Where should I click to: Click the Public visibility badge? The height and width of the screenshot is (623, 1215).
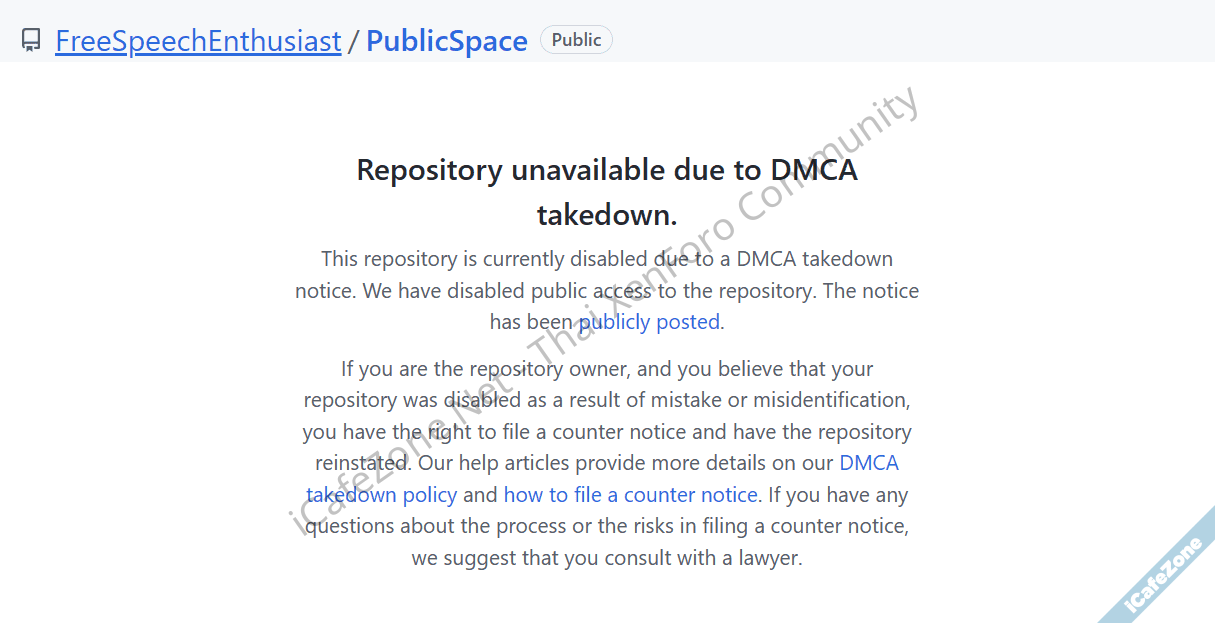pyautogui.click(x=576, y=40)
